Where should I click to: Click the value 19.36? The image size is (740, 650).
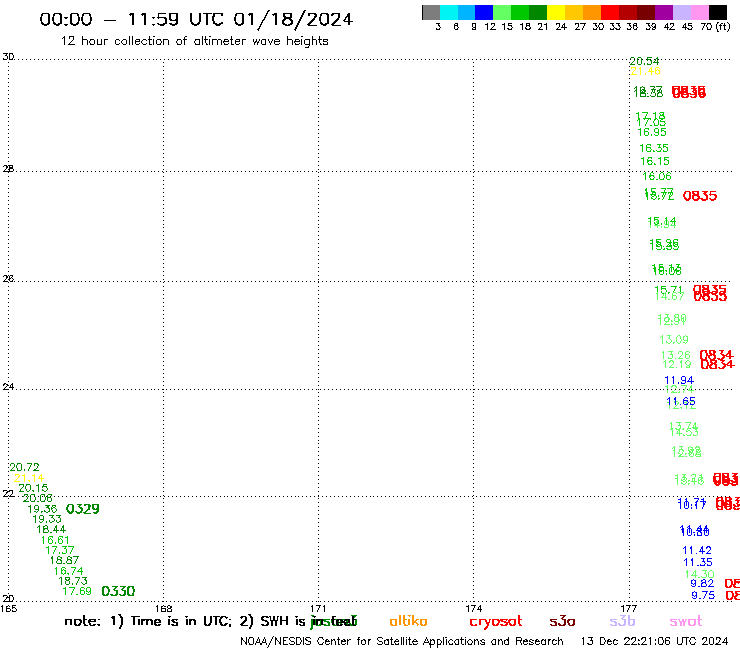[42, 509]
